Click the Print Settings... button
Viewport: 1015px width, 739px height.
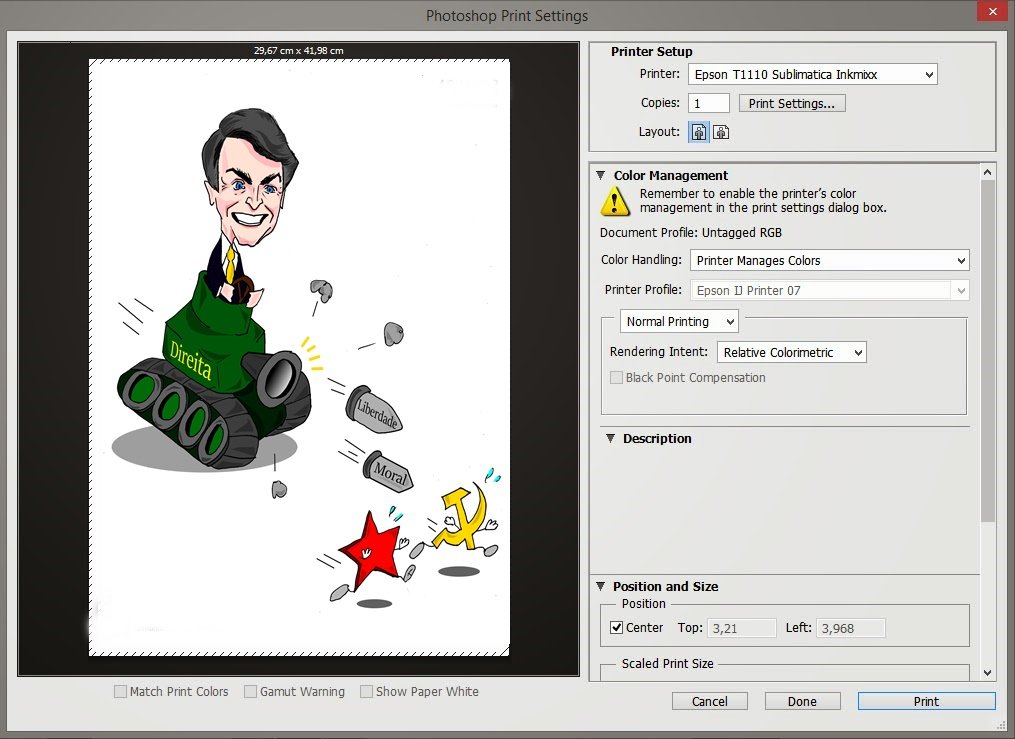(792, 103)
